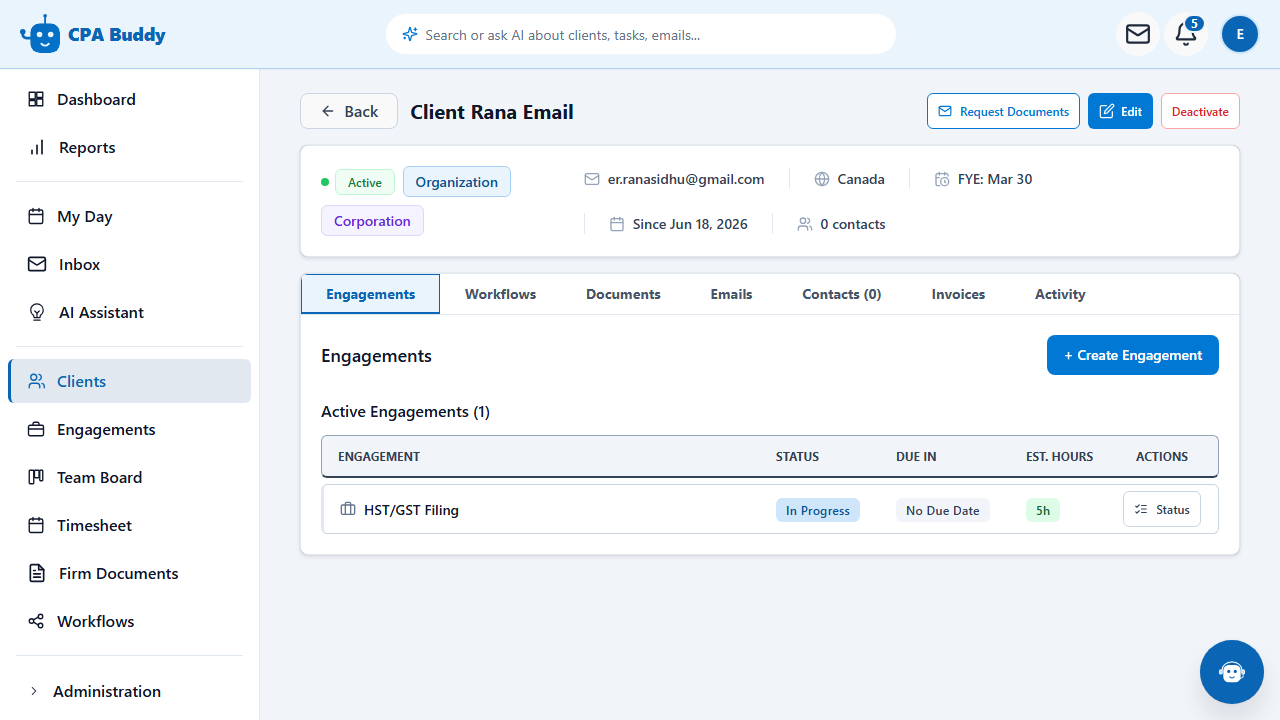
Task: Click the HST/GST Filing engagement name
Action: click(x=411, y=510)
